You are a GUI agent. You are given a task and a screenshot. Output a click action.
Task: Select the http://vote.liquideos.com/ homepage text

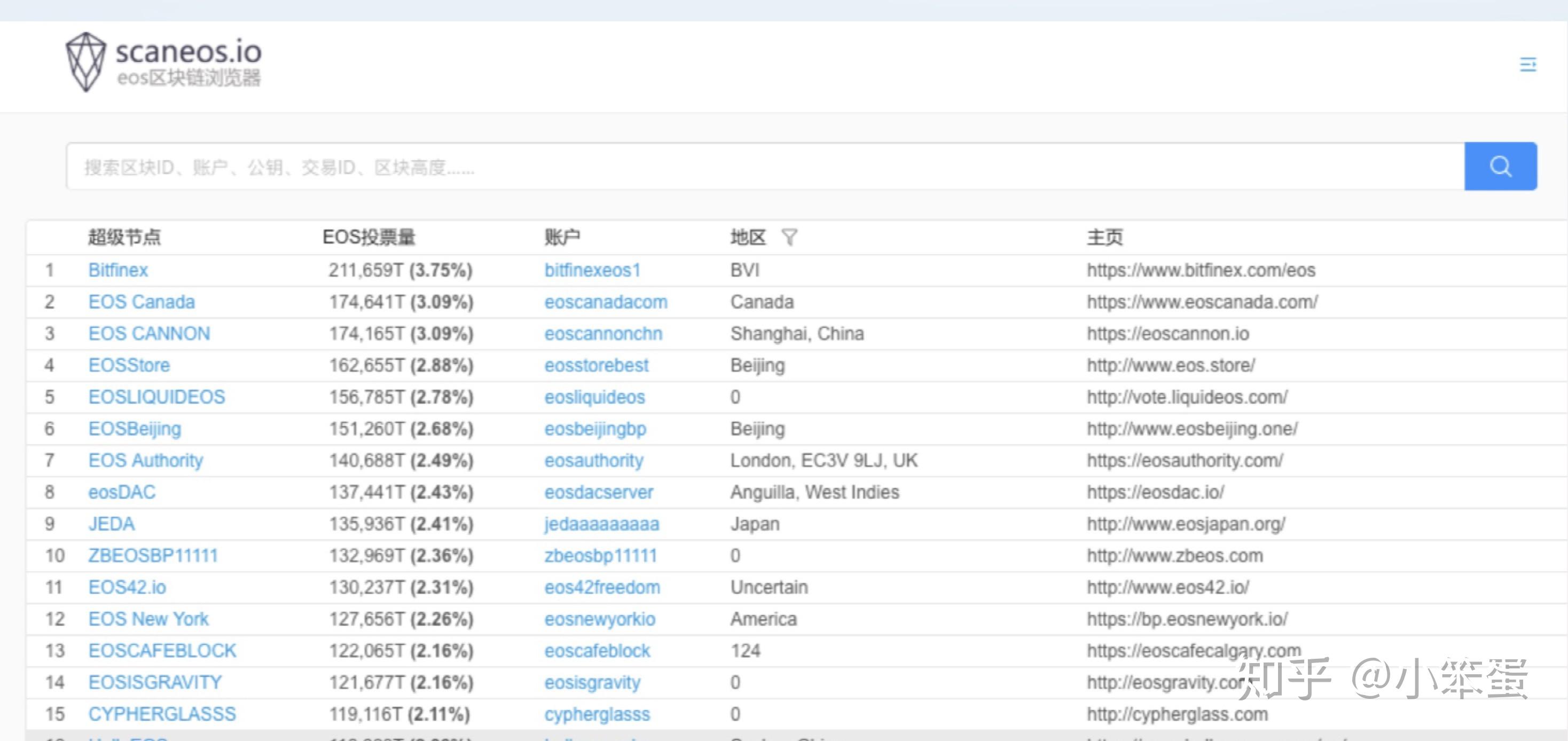pos(1187,397)
